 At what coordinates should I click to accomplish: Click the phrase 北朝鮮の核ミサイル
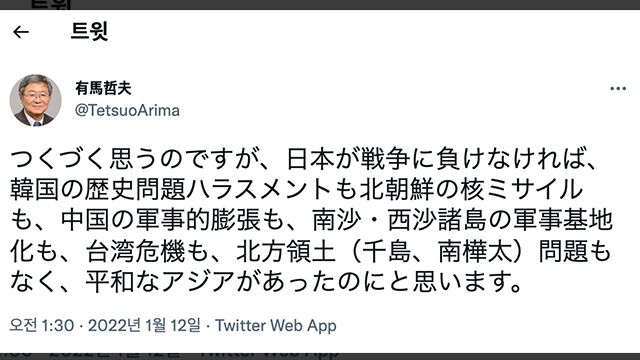click(471, 189)
